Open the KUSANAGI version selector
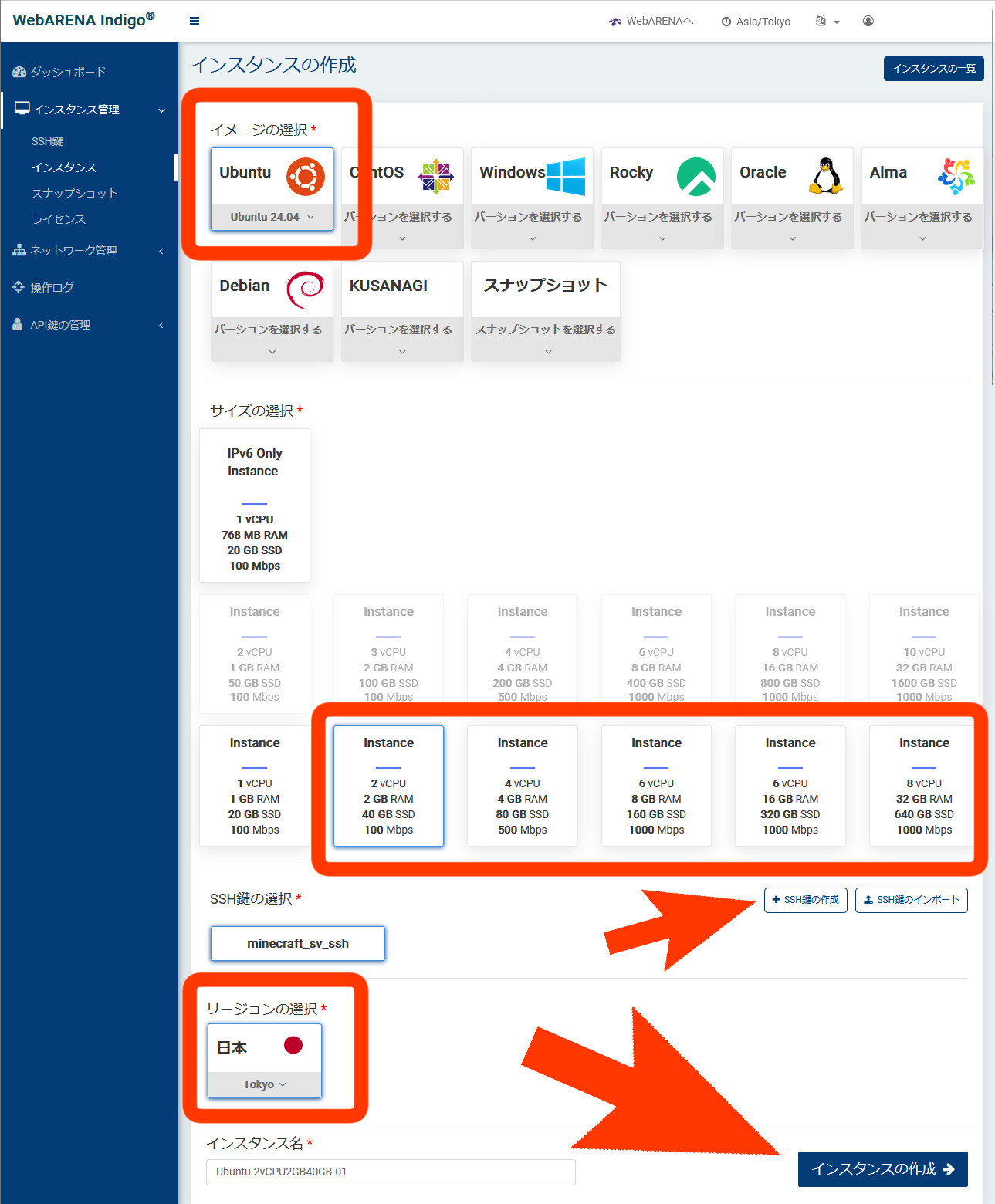 402,339
